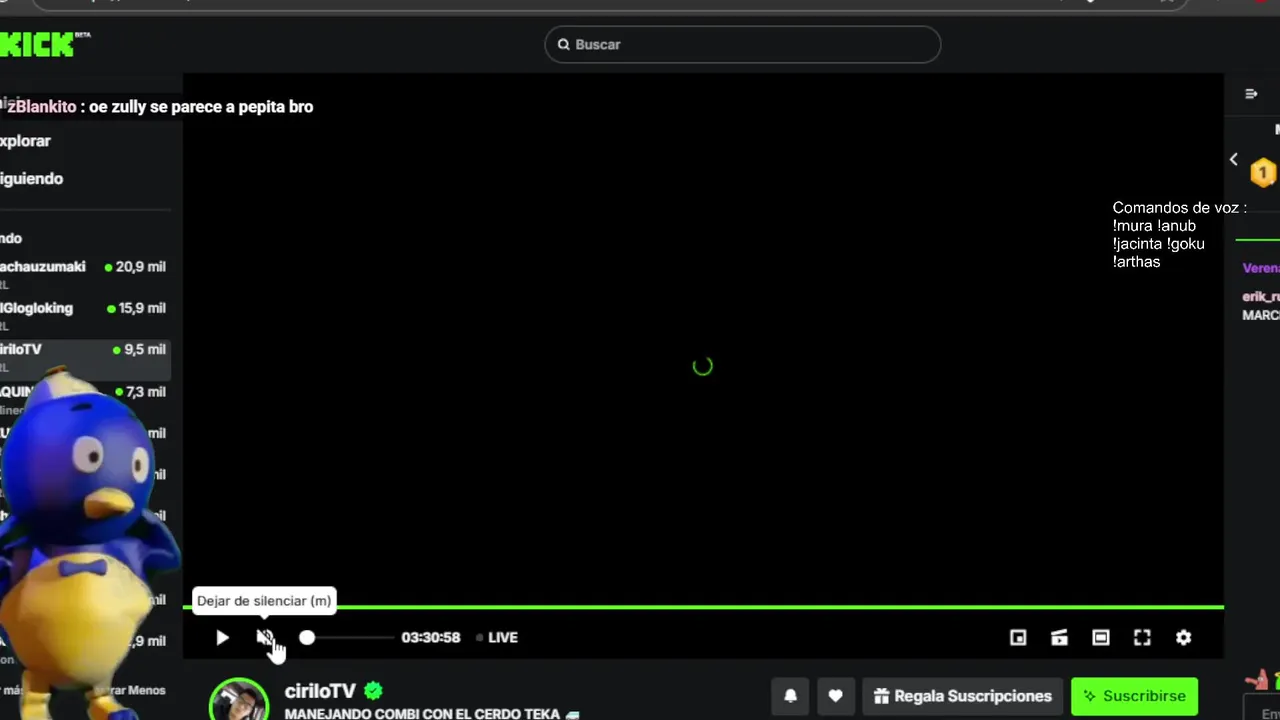This screenshot has height=720, width=1280.
Task: Toggle notifications with the bell icon
Action: click(x=790, y=696)
